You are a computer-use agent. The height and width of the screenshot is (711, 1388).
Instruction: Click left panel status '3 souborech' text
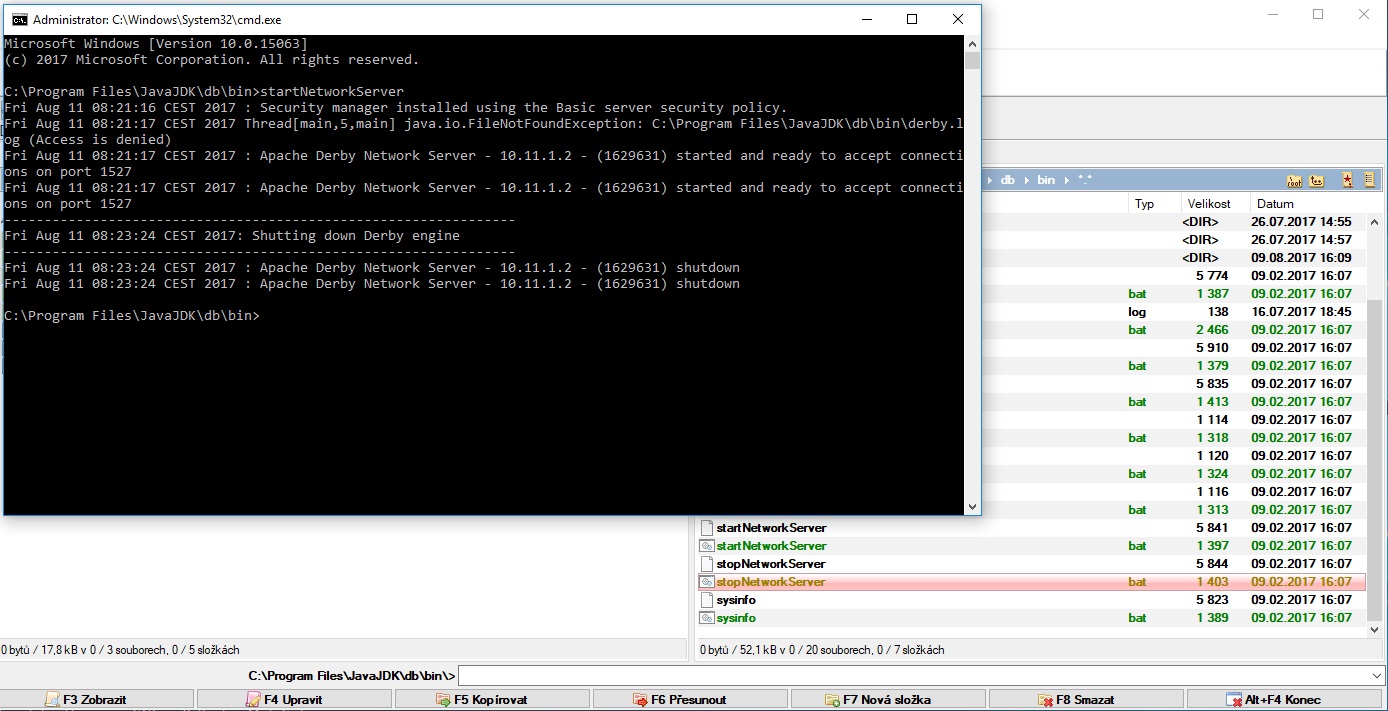point(137,650)
